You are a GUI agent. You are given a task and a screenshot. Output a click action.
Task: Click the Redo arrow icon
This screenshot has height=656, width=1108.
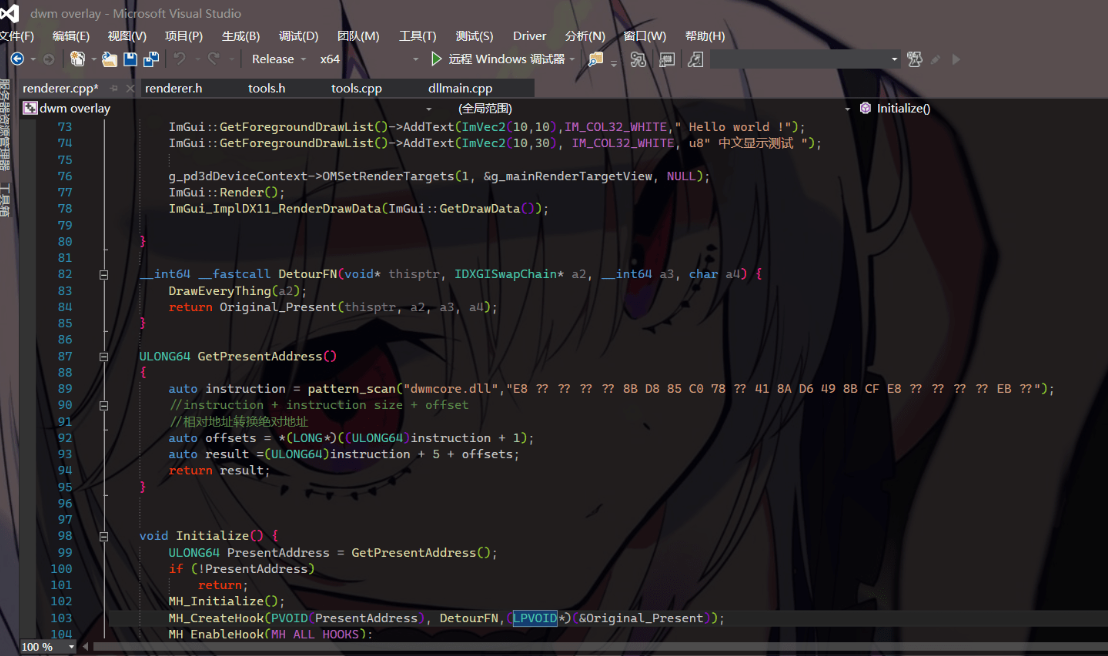click(x=213, y=59)
